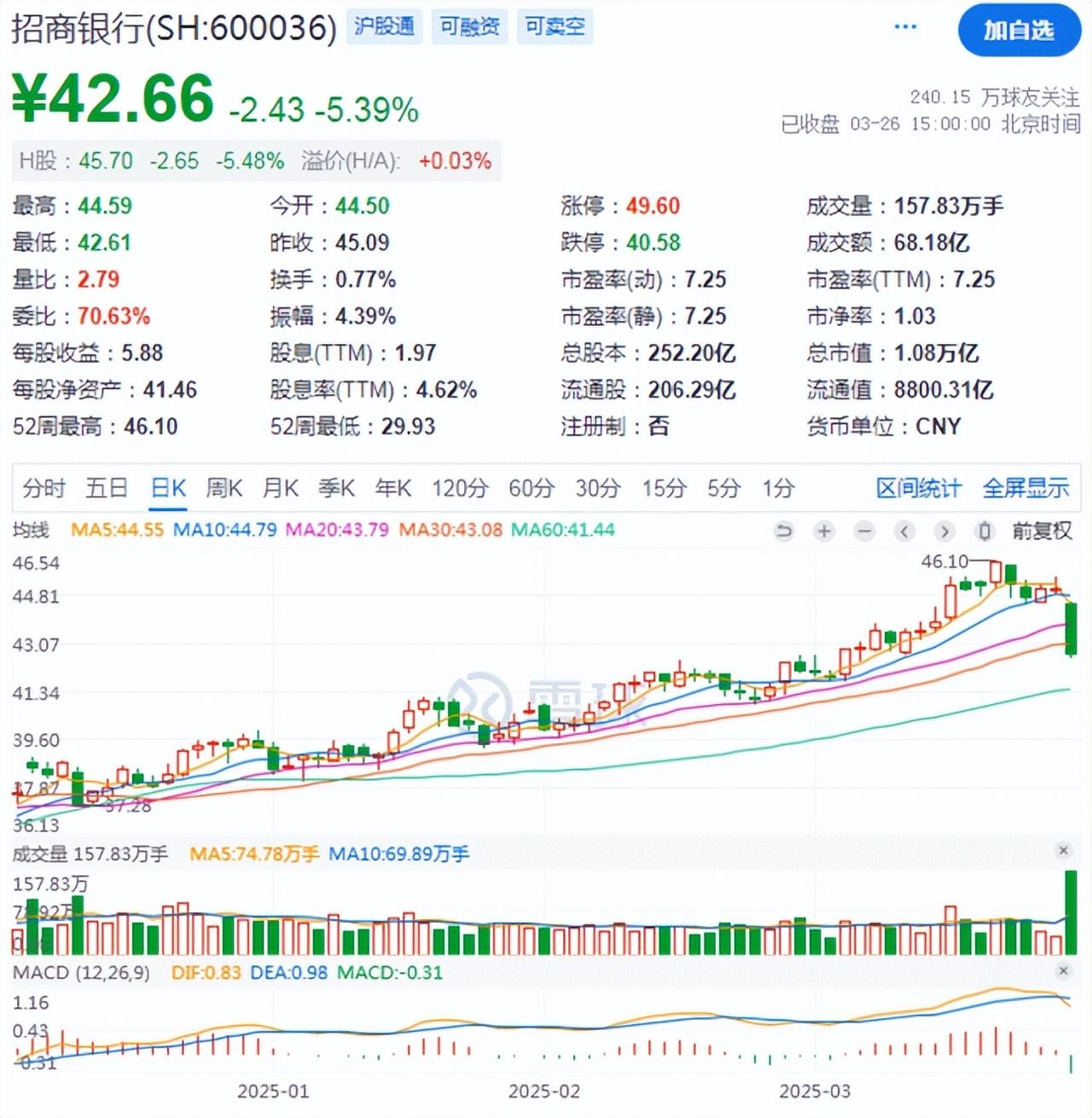Click the 可融资 margin tag

(470, 26)
